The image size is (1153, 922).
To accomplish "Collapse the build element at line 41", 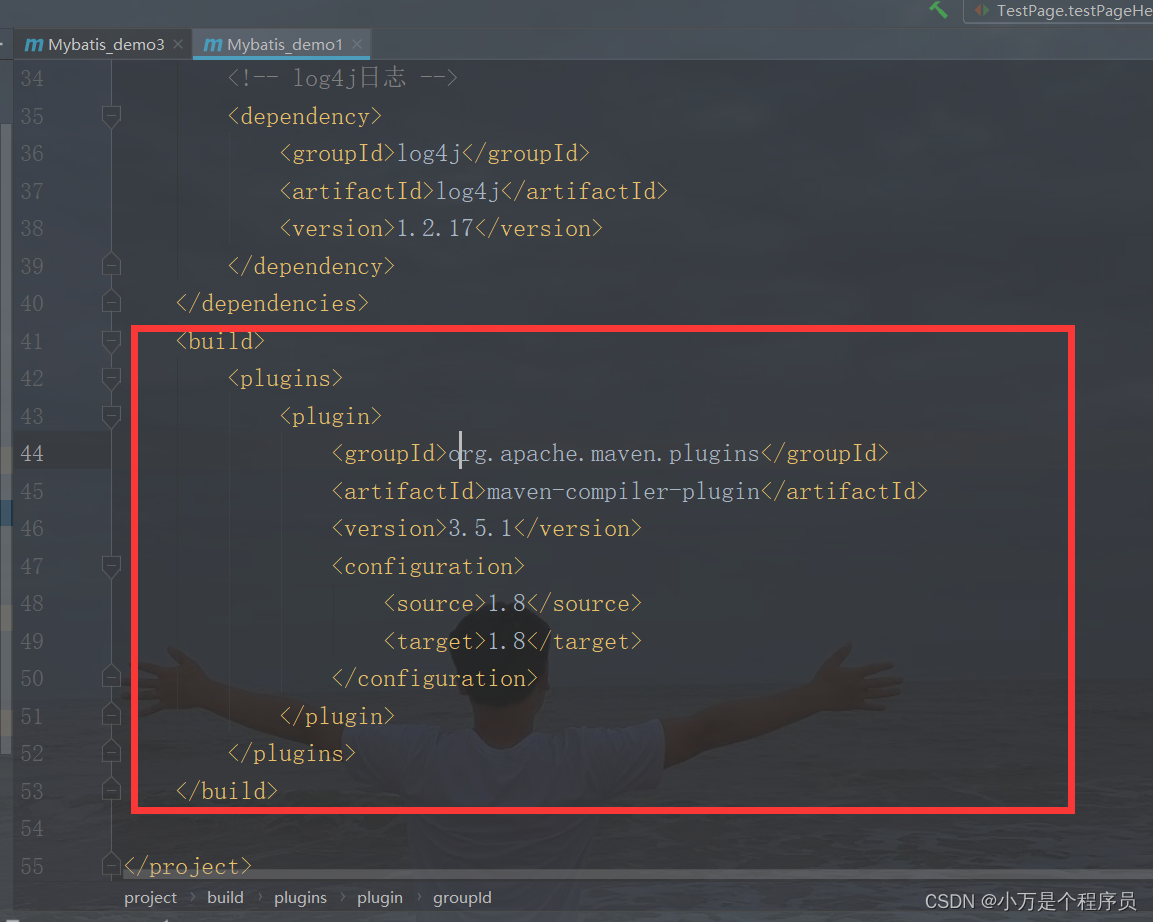I will click(x=111, y=340).
